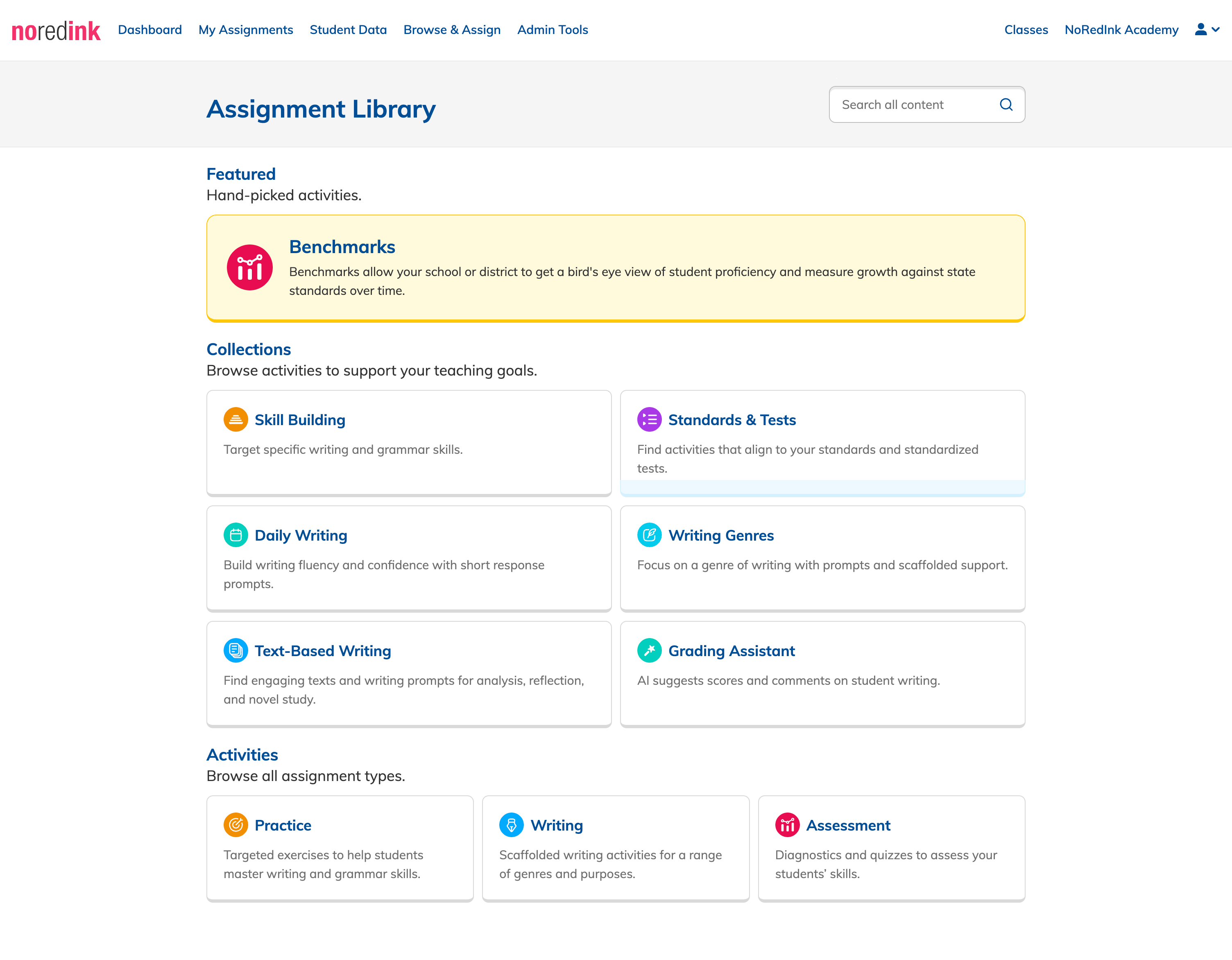Visit NoRedInk Academy link
This screenshot has width=1232, height=960.
(x=1121, y=29)
